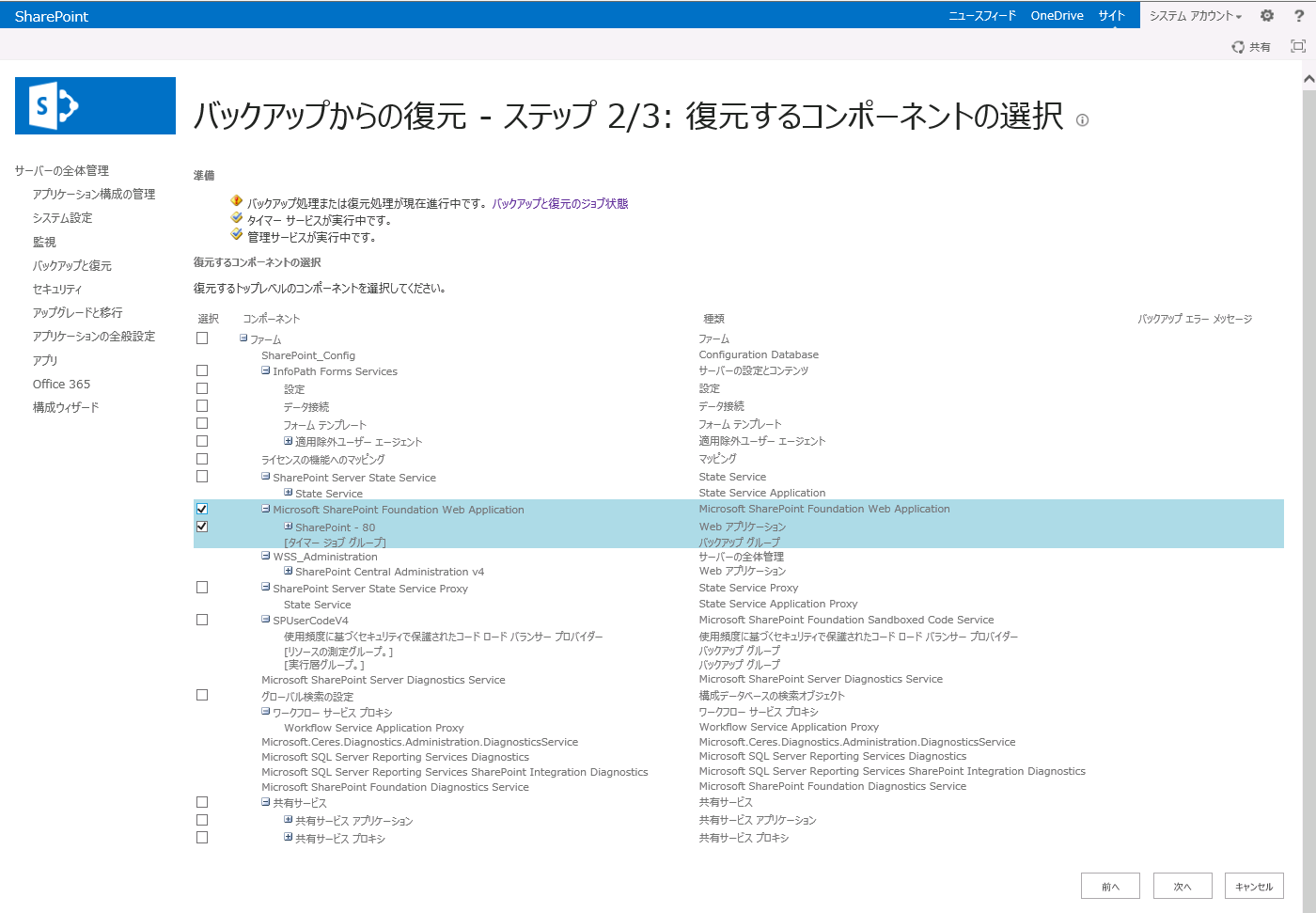Click the キャンセル button
Screen dimensions: 1316x913
point(1254,887)
